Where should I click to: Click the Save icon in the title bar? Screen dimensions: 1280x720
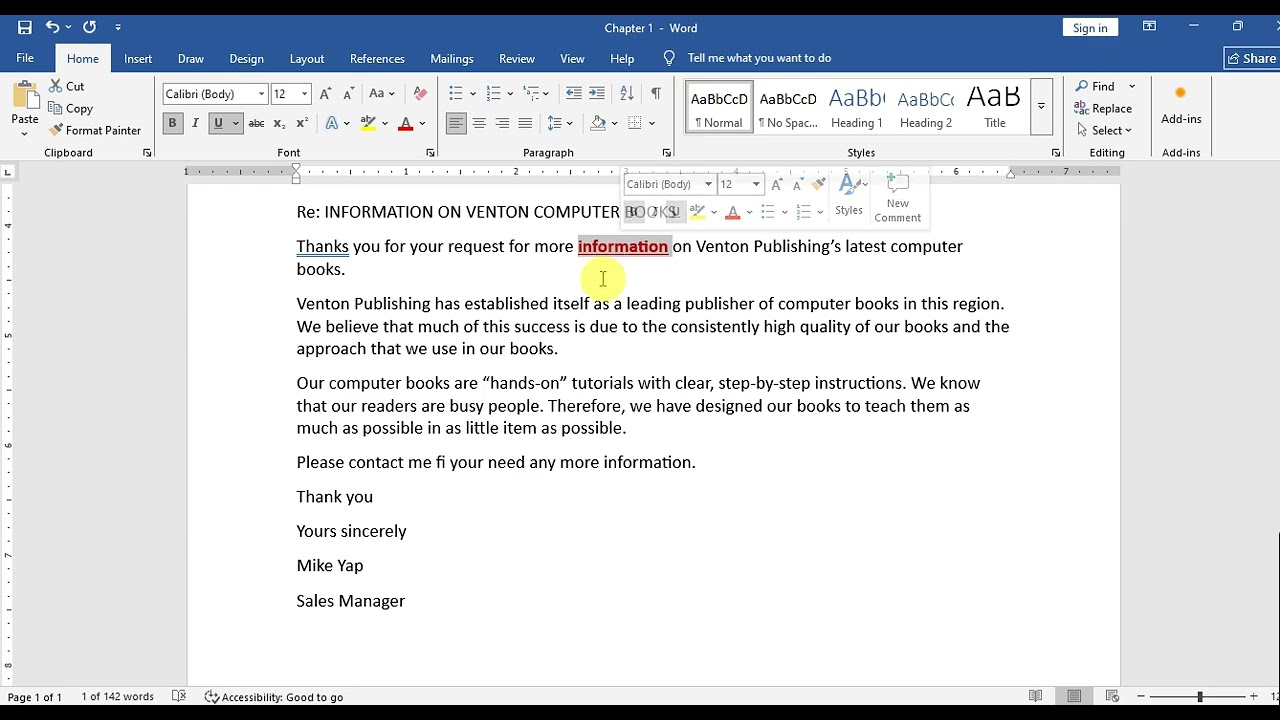pos(25,27)
